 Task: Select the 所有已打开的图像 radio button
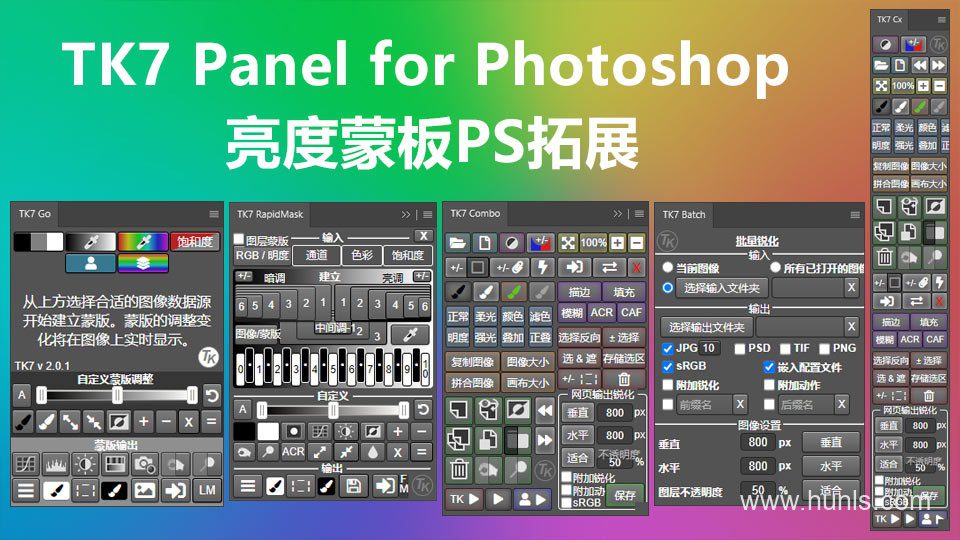[775, 268]
